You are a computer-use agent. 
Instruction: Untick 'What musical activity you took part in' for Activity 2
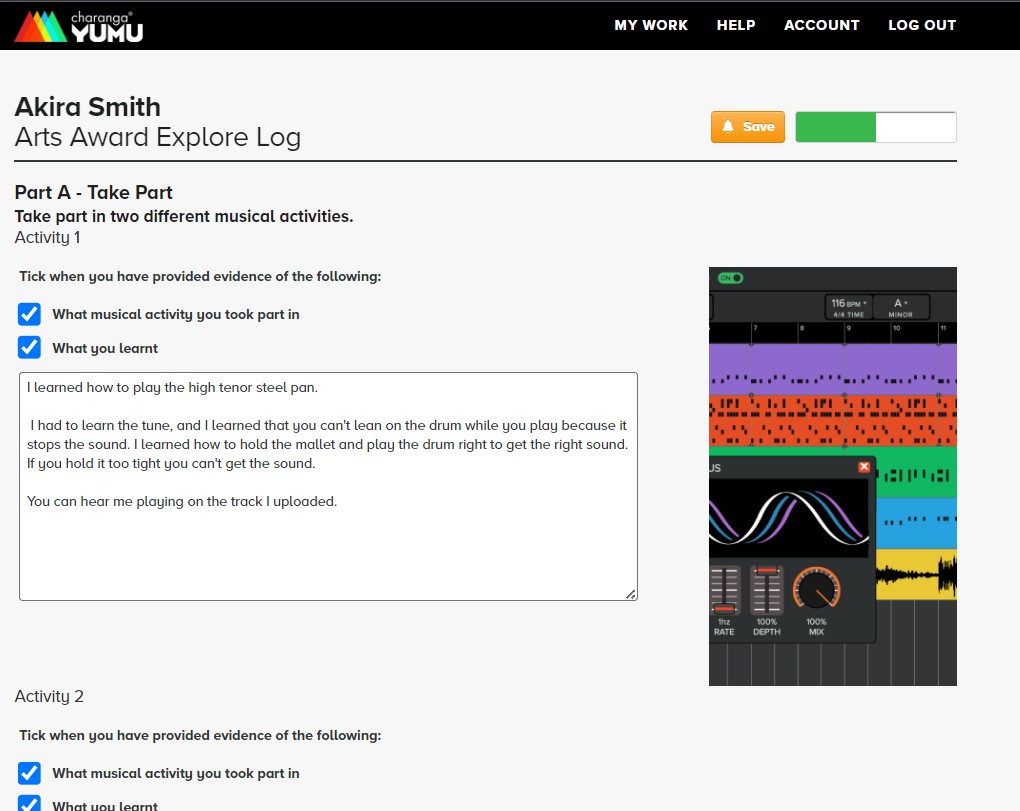tap(29, 773)
